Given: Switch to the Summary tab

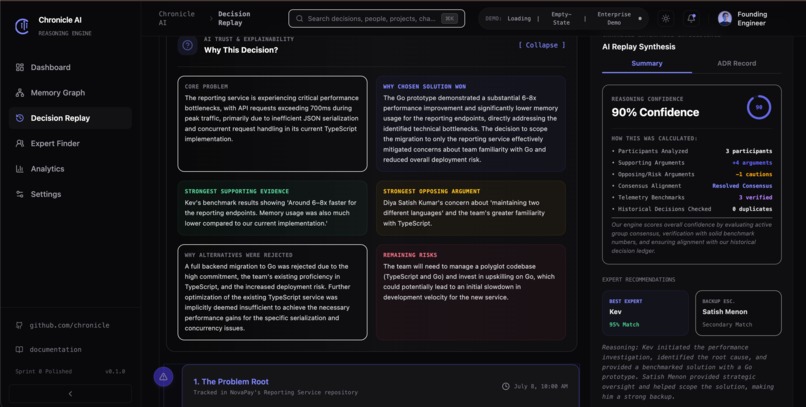Looking at the screenshot, I should (647, 64).
